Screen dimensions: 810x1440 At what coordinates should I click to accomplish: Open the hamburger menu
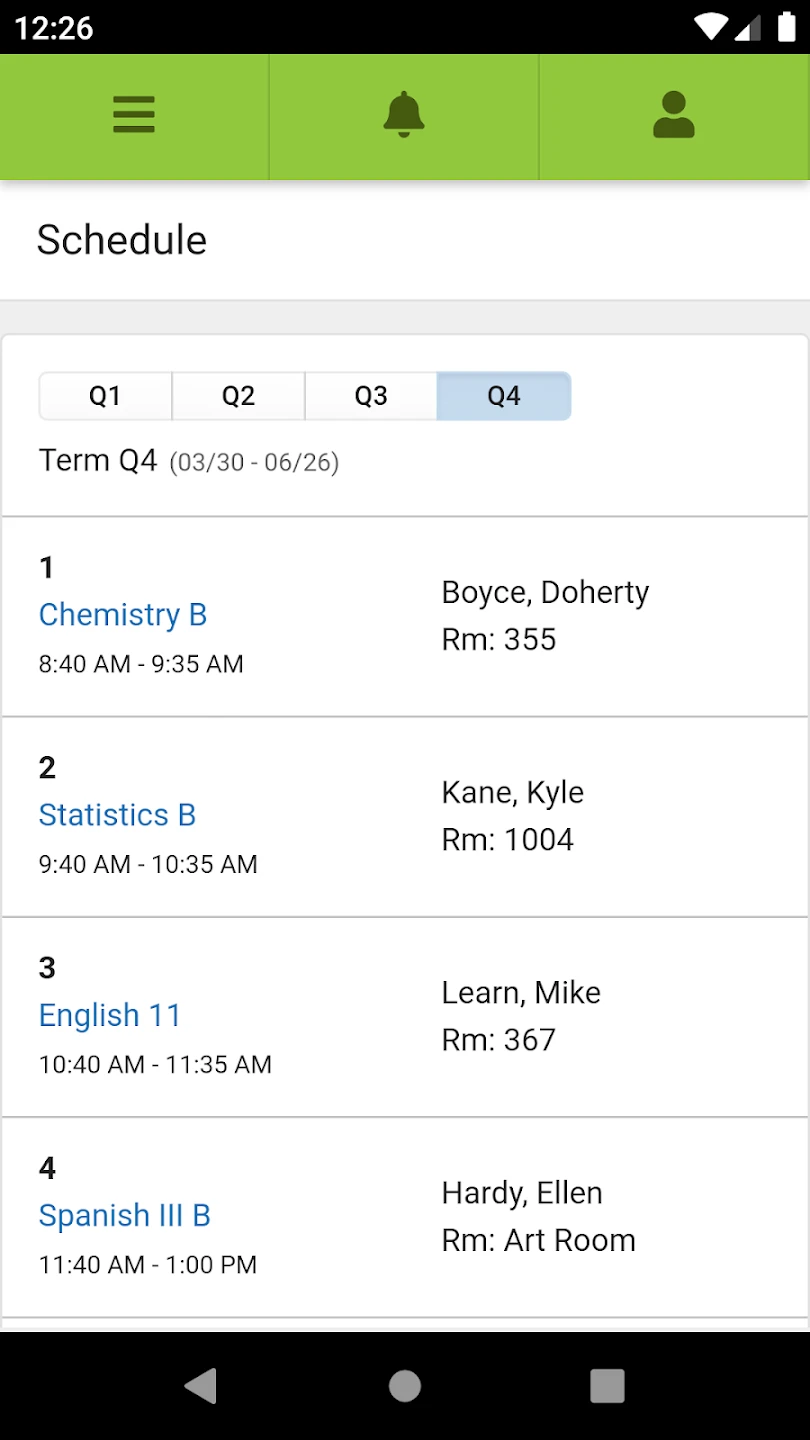pyautogui.click(x=134, y=115)
